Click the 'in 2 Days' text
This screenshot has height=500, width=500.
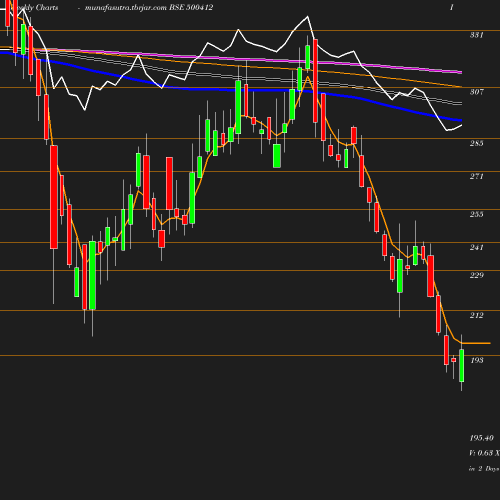[x=484, y=469]
